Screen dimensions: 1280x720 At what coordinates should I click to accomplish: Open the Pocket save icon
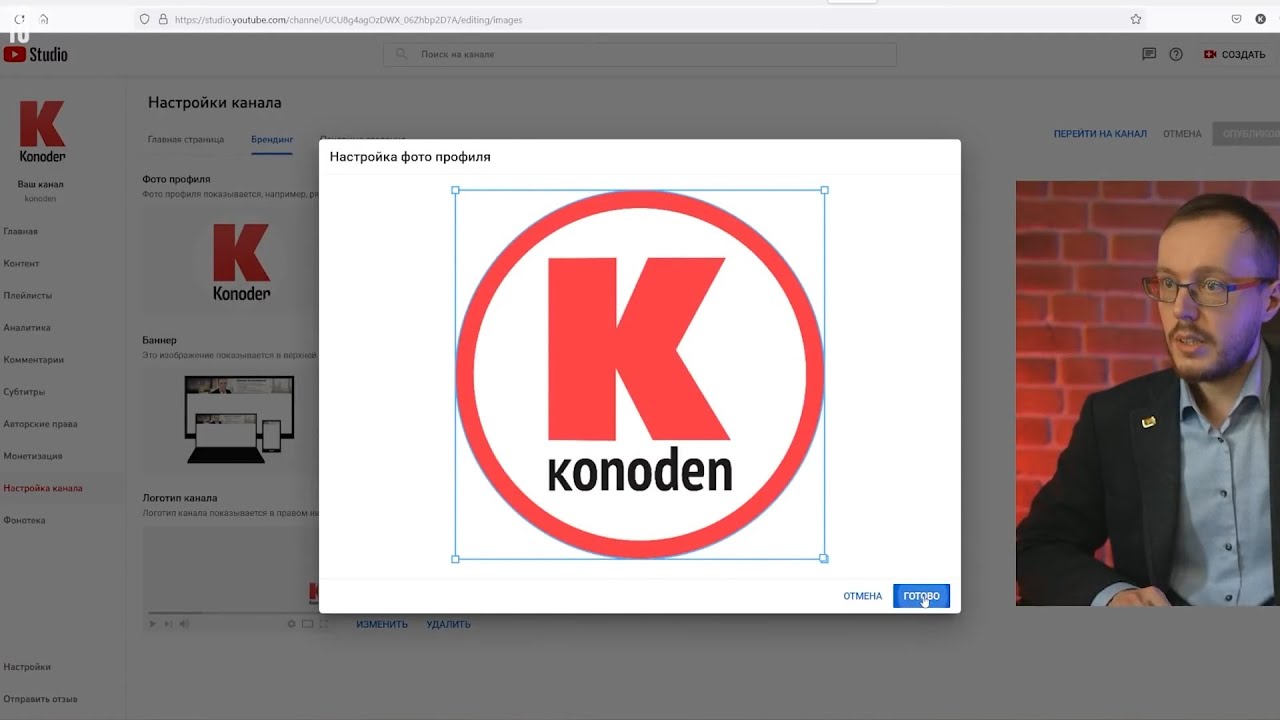coord(1237,19)
